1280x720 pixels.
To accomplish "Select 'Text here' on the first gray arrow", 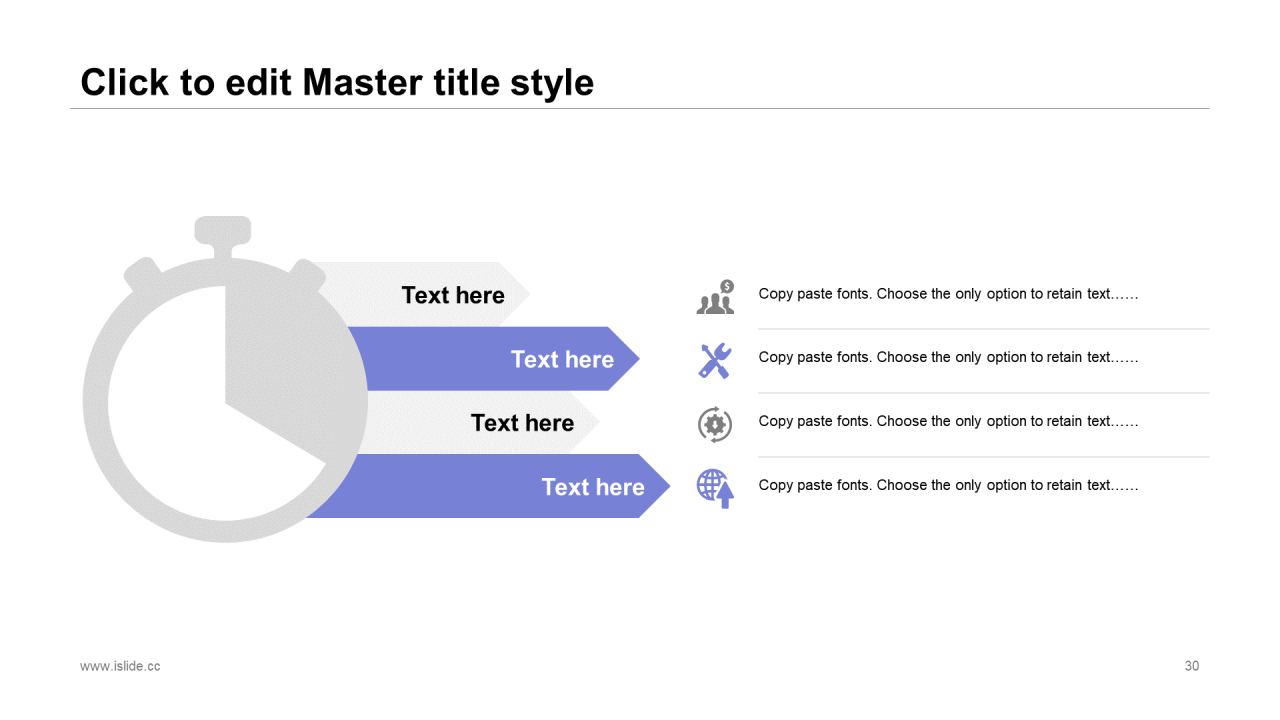I will pos(453,295).
